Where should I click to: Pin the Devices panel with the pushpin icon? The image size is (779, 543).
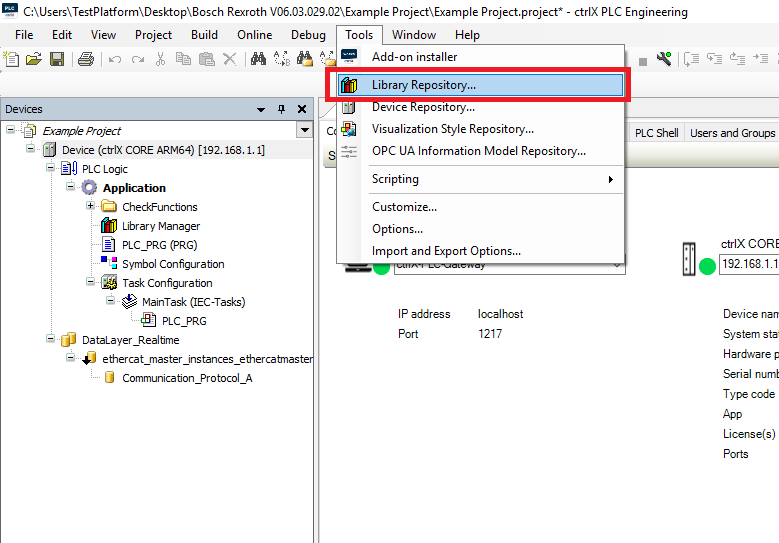[x=281, y=109]
